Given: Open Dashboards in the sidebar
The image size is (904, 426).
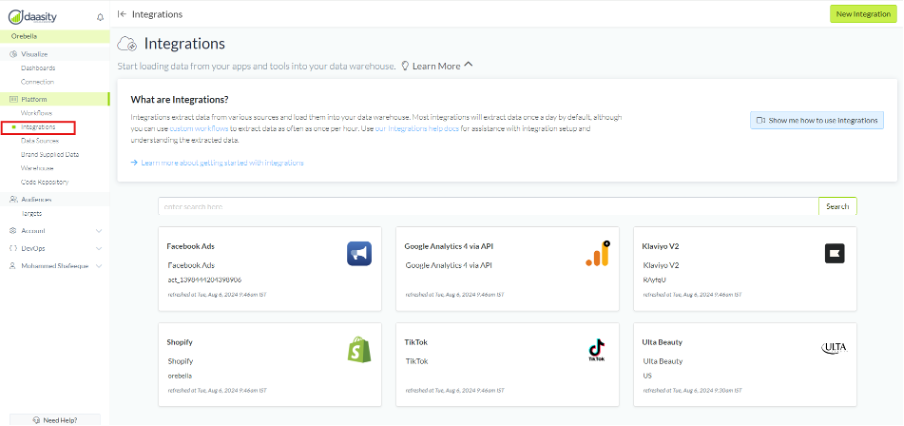Looking at the screenshot, I should point(38,68).
